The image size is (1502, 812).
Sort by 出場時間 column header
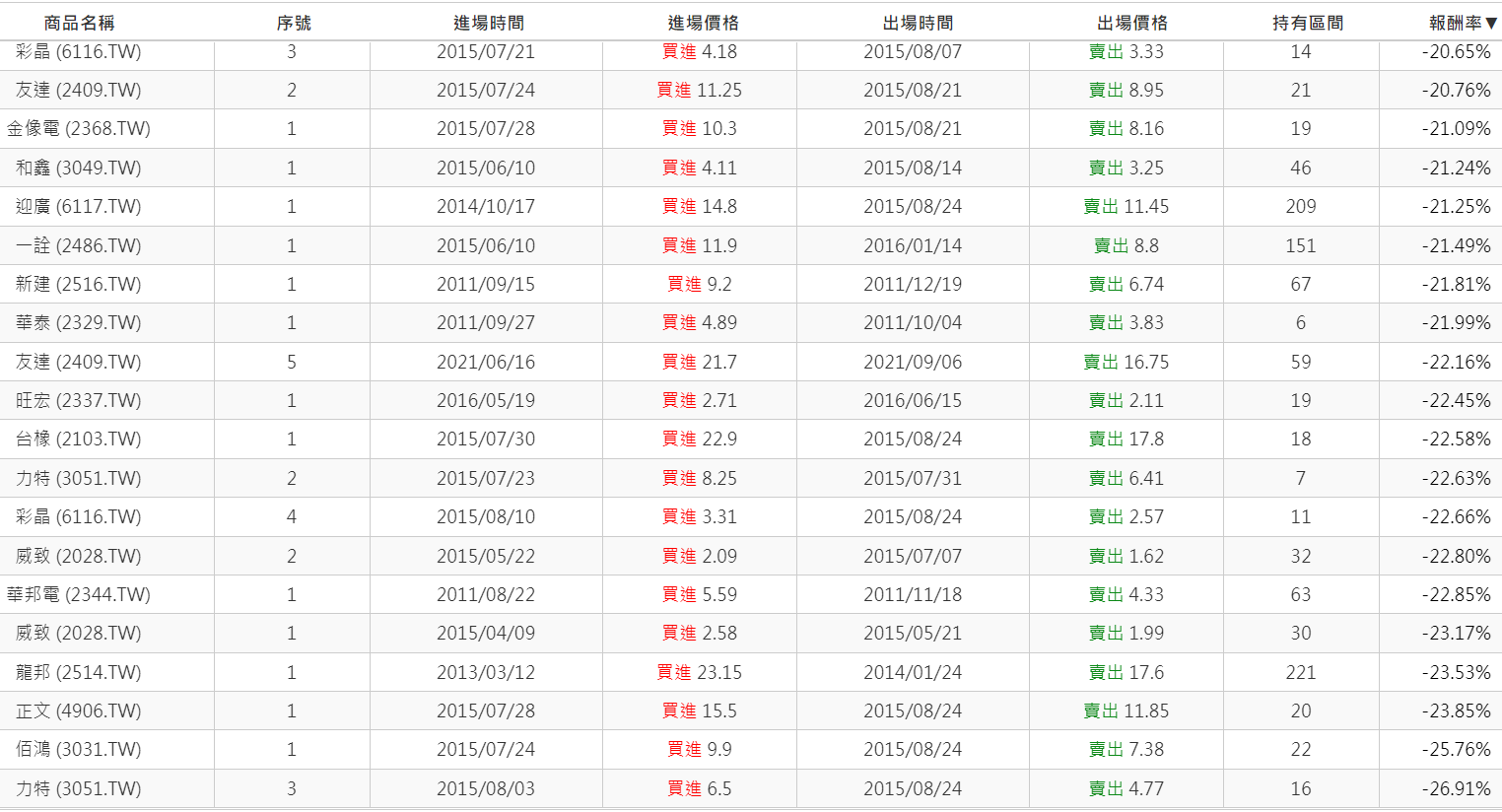point(917,23)
